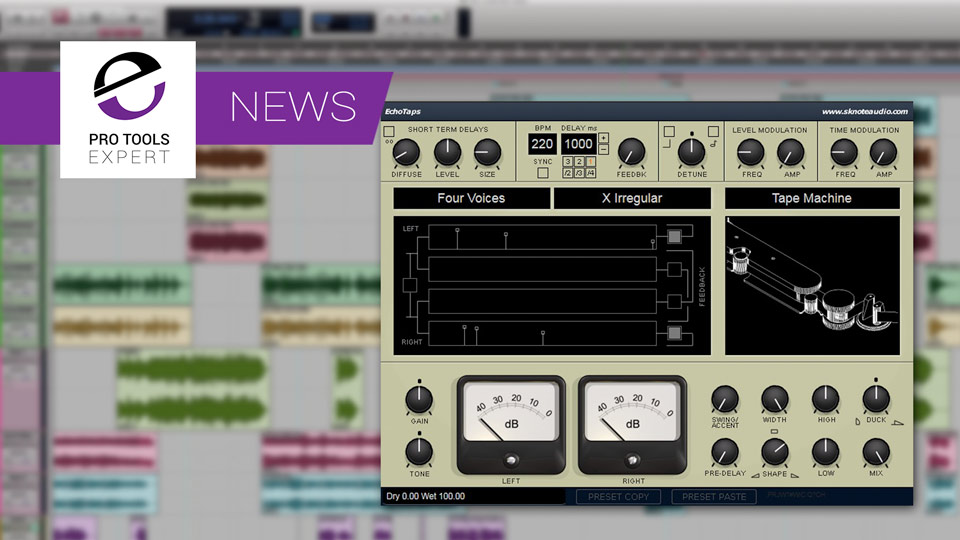Click the first tap marker in LEFT delay line

(457, 238)
